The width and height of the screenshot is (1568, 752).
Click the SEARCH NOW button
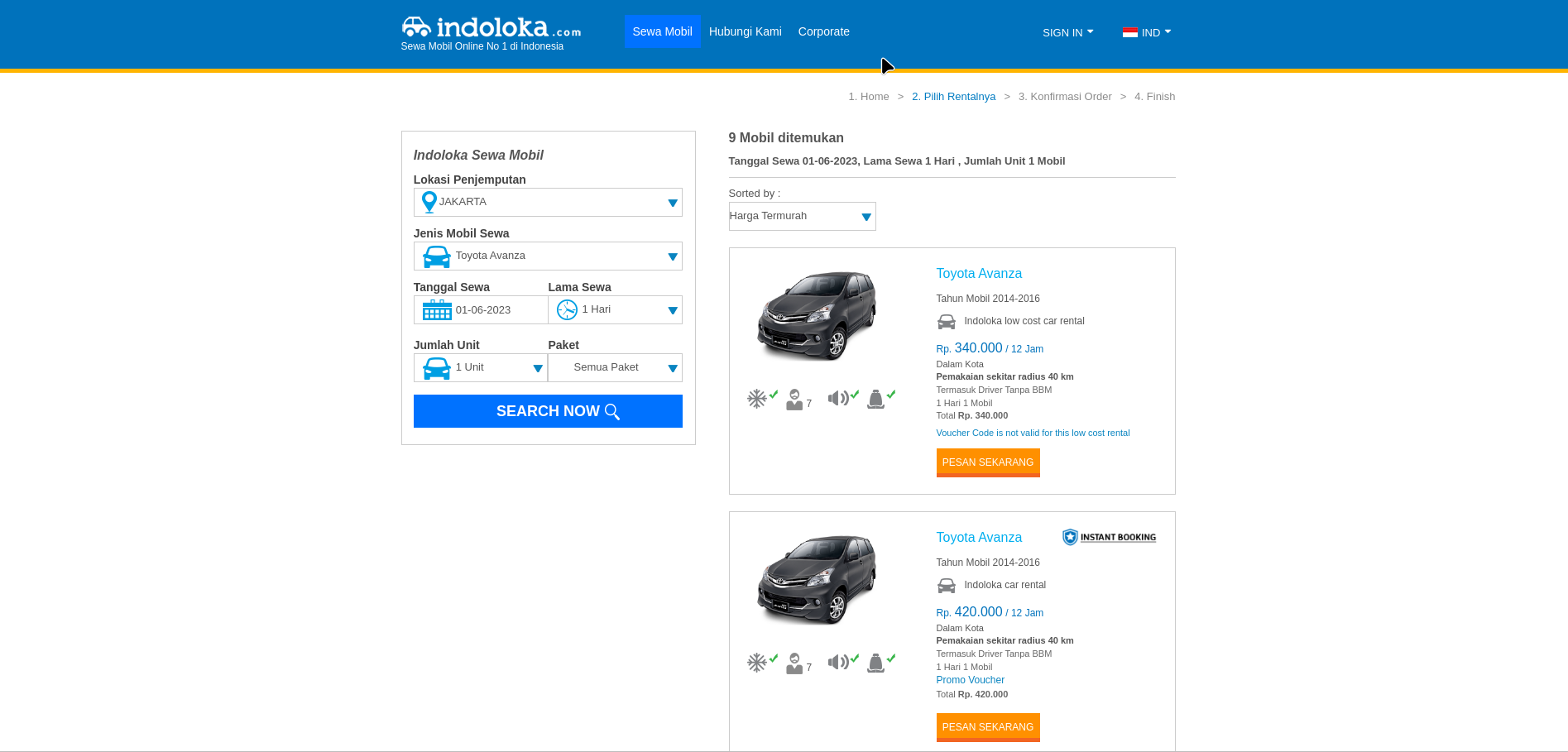coord(548,411)
